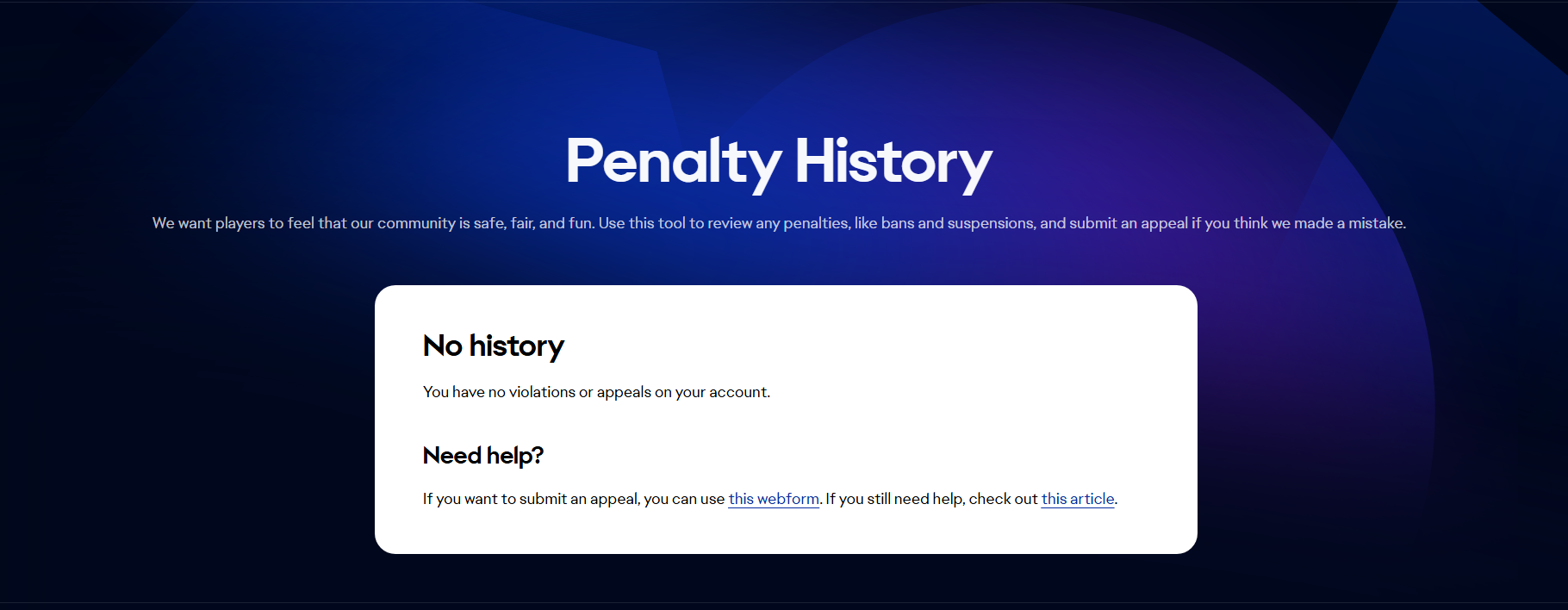Click the word "appeals" in the card message
The width and height of the screenshot is (1568, 610).
pyautogui.click(x=624, y=392)
